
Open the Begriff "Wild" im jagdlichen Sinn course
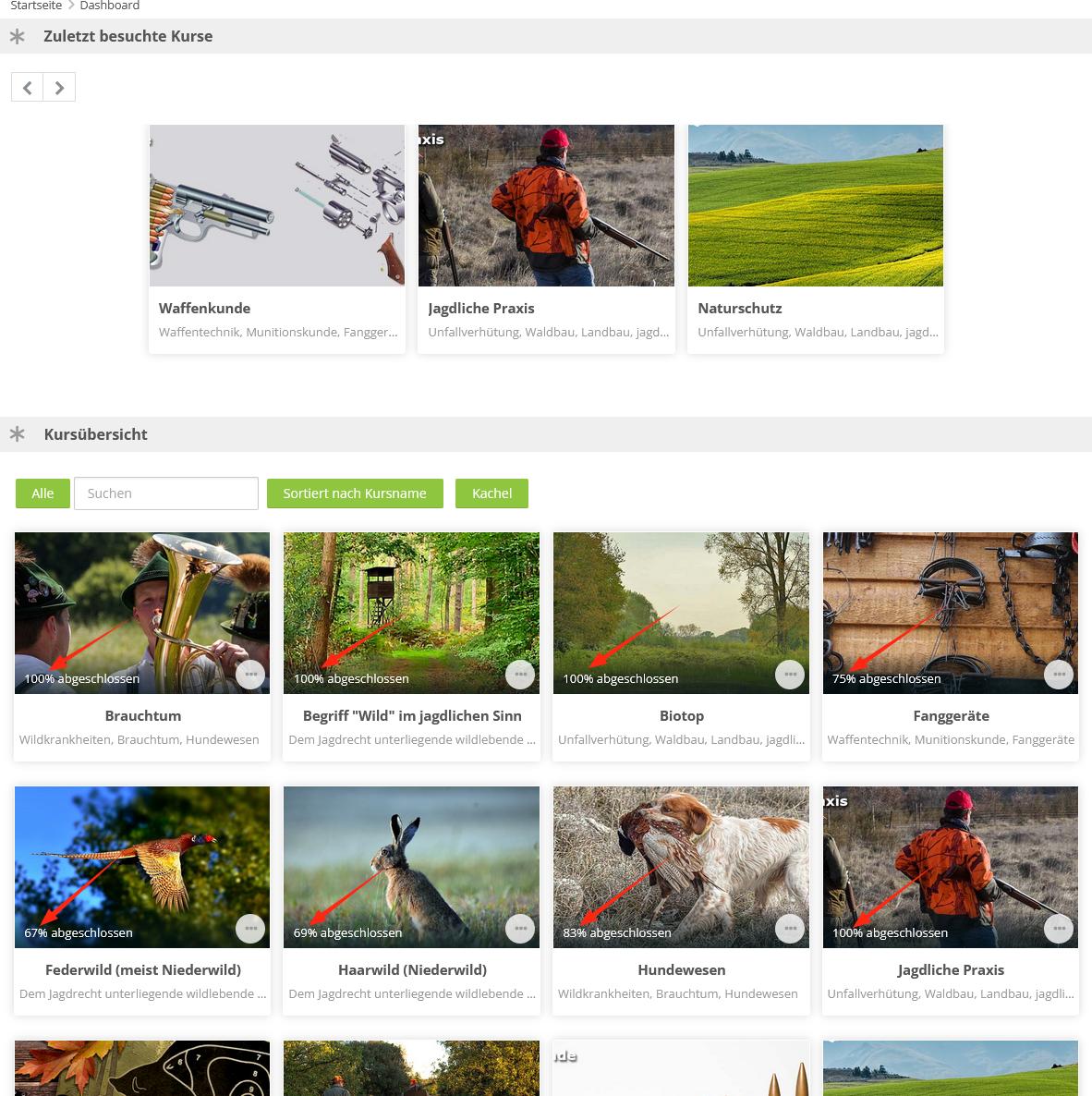412,716
